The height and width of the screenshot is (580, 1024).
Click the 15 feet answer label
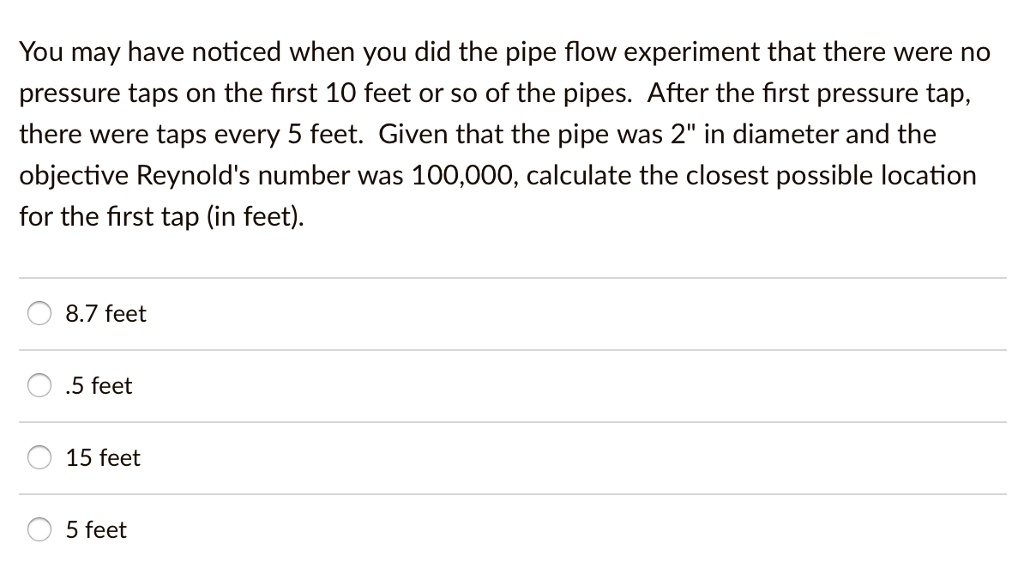(x=102, y=457)
